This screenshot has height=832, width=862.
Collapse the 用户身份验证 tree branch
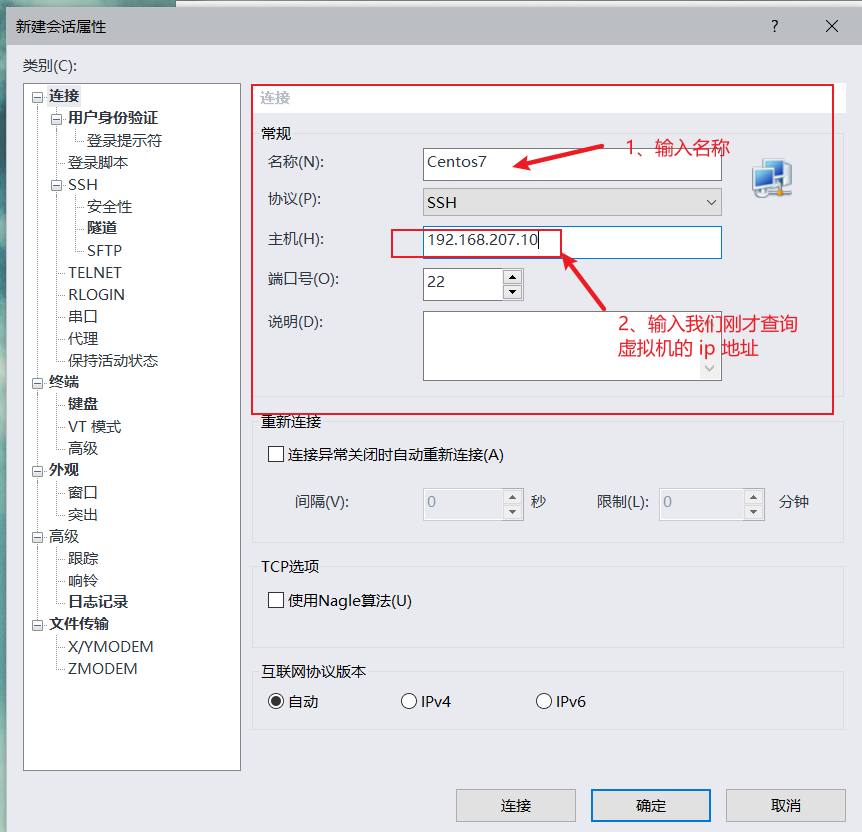click(57, 117)
